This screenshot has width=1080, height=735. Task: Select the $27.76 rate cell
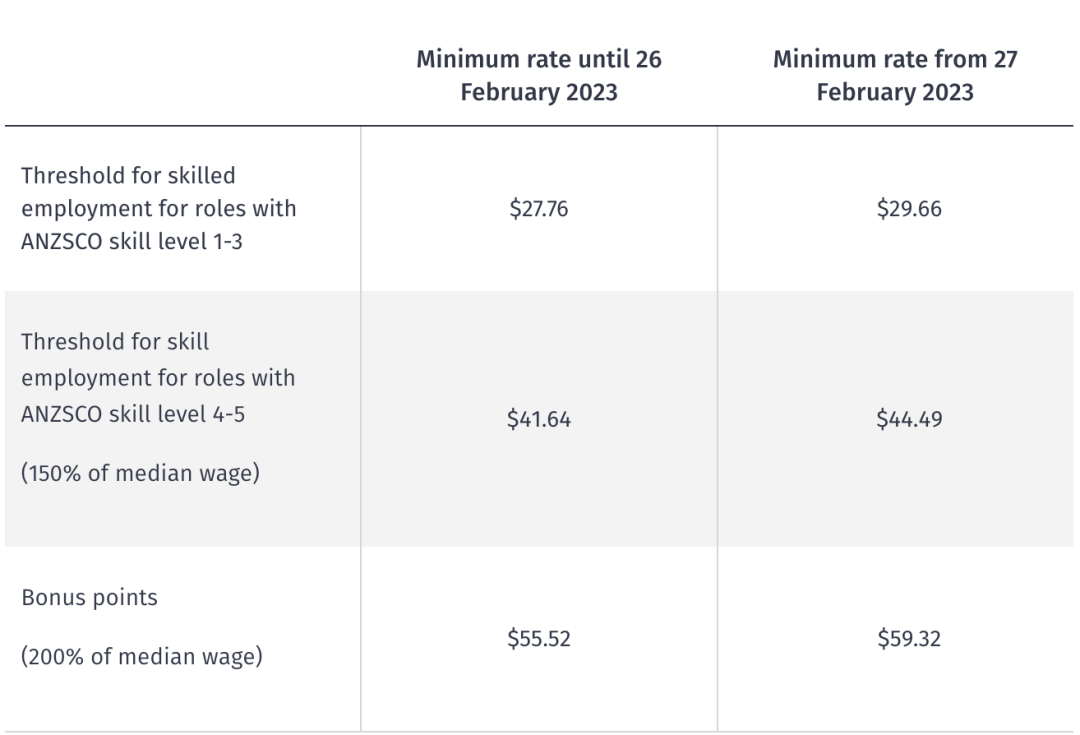[539, 208]
